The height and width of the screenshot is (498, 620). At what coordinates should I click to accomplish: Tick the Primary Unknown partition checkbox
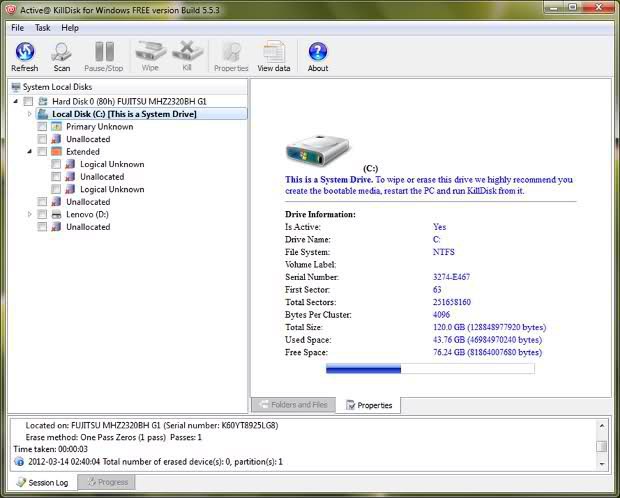tap(42, 127)
